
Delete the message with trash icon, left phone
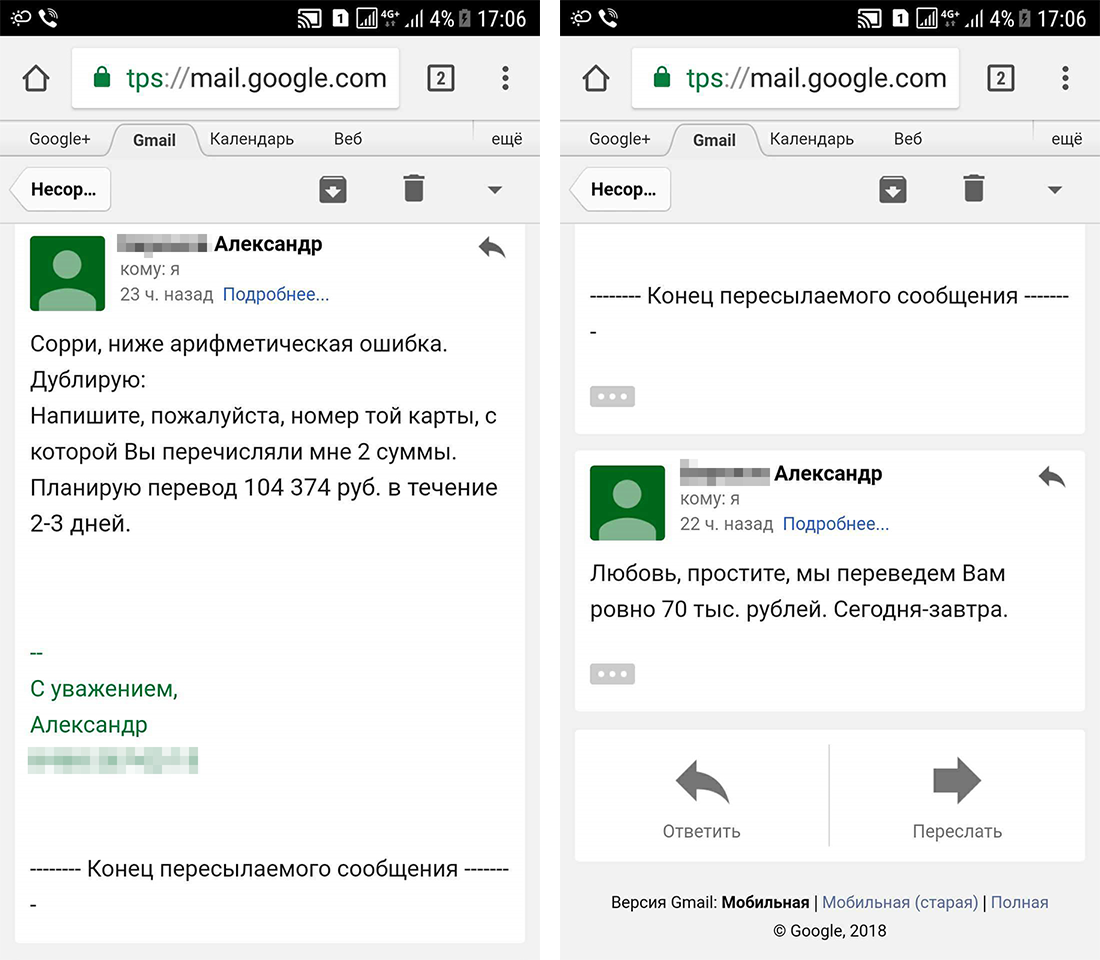[414, 188]
